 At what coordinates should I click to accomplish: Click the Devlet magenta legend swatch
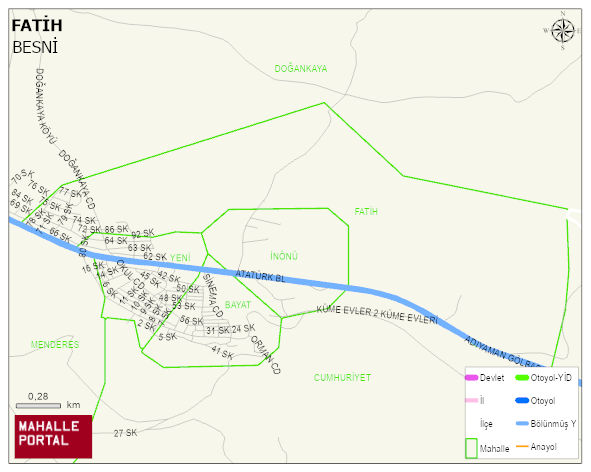472,377
